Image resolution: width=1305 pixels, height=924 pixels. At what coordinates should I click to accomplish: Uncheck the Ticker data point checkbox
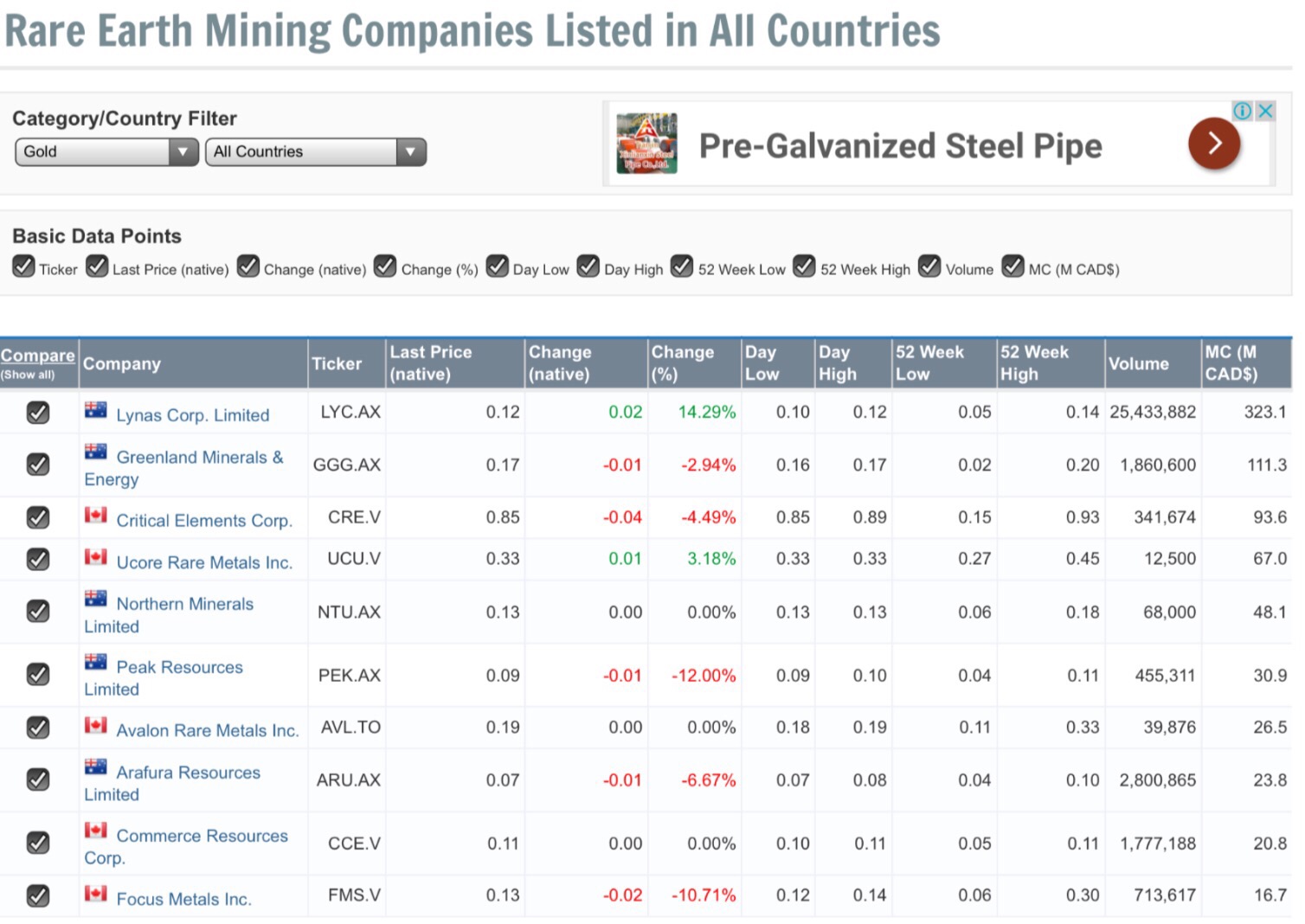[x=23, y=266]
